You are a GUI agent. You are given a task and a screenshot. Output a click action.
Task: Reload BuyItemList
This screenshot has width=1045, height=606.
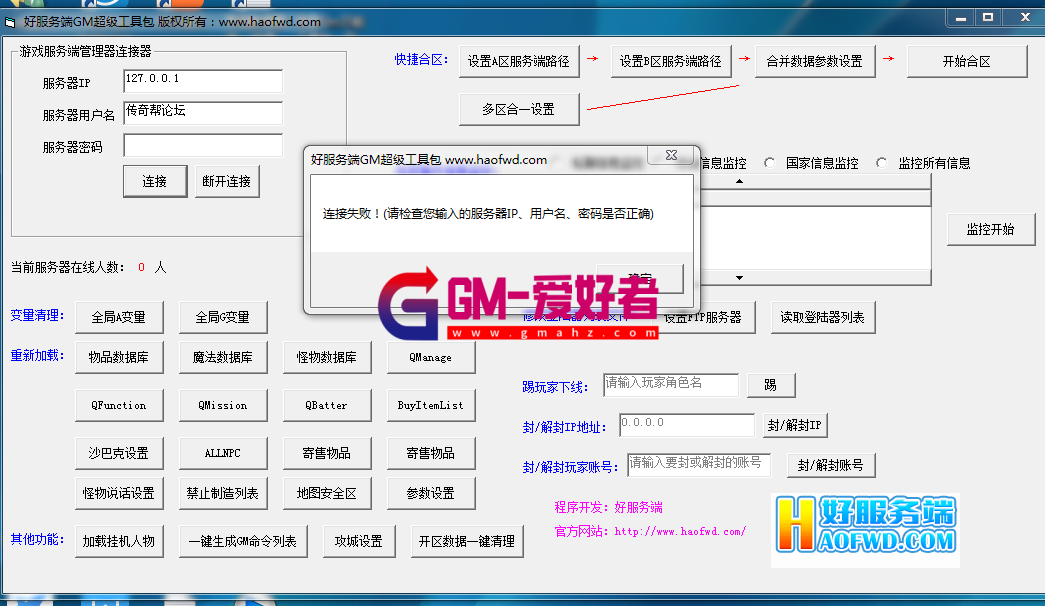pyautogui.click(x=431, y=405)
